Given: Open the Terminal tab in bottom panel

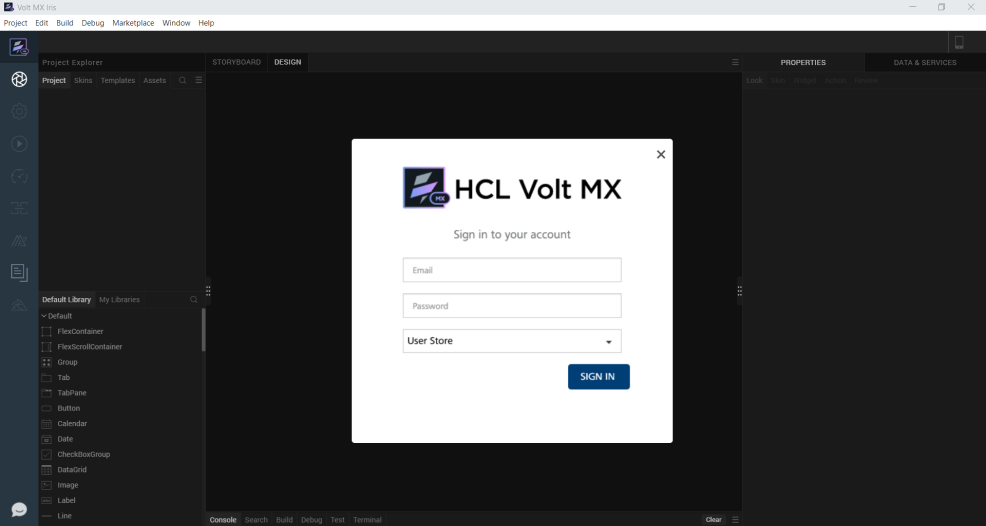Looking at the screenshot, I should tap(367, 520).
